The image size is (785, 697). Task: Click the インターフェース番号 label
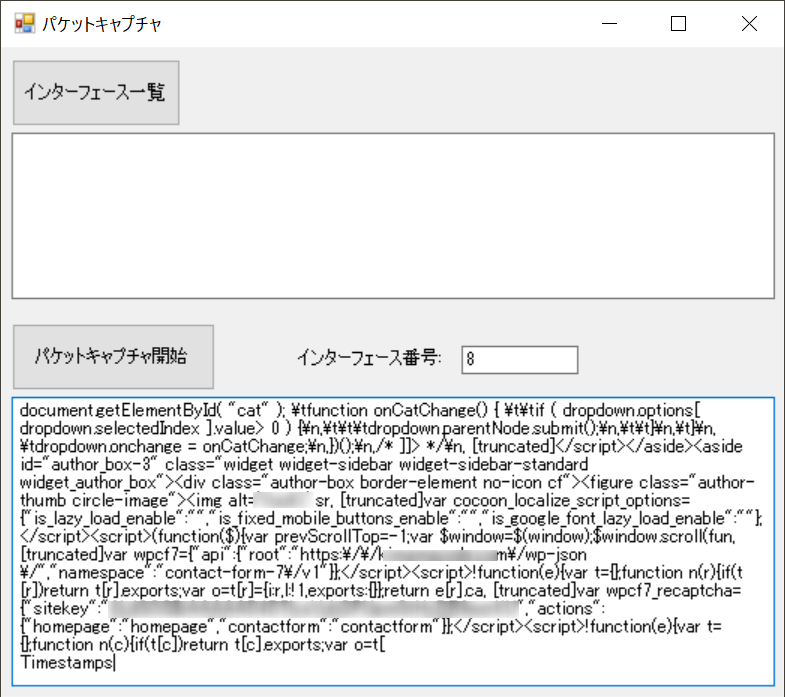coord(369,358)
